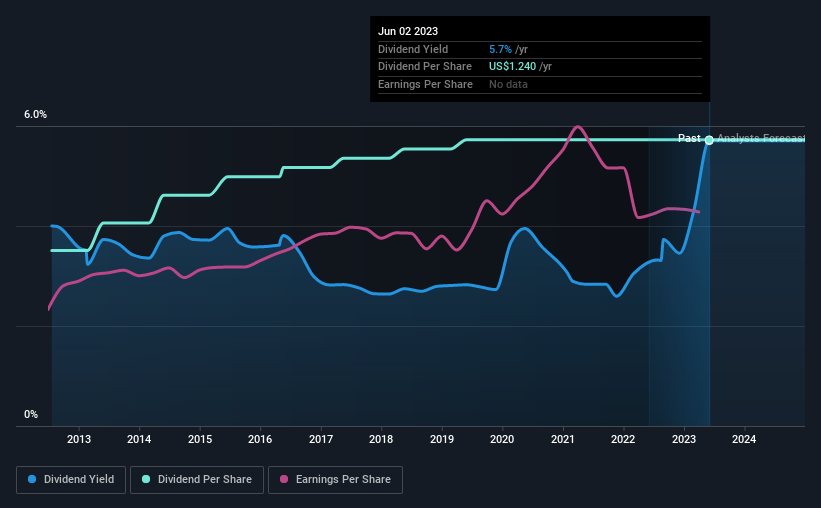Click the 'Jun 02 2023' tooltip date
Screen dimensions: 821x508
pyautogui.click(x=408, y=31)
